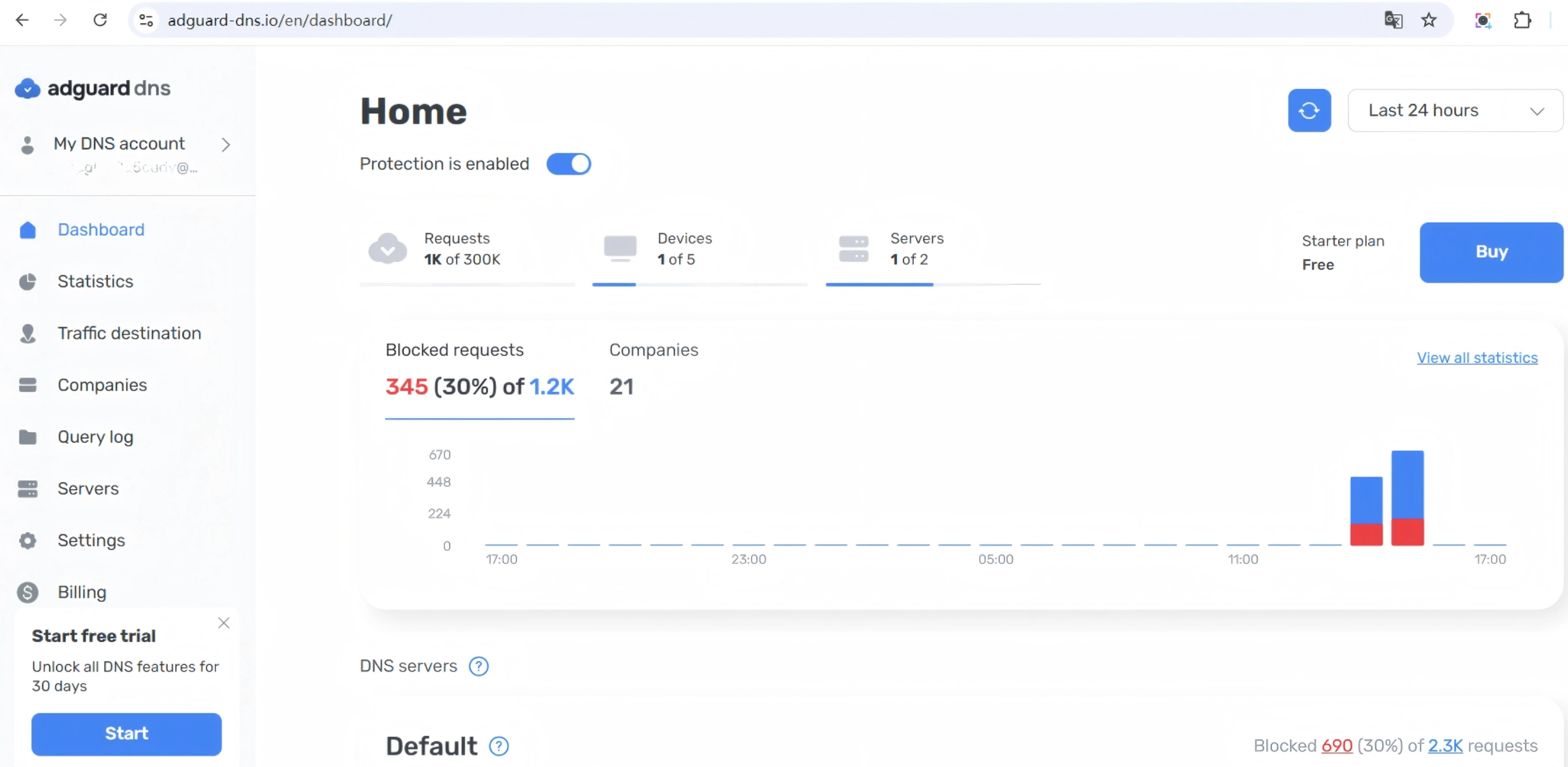Click the screenshot extension icon
Screen dimensions: 1568x767
pyautogui.click(x=1483, y=20)
